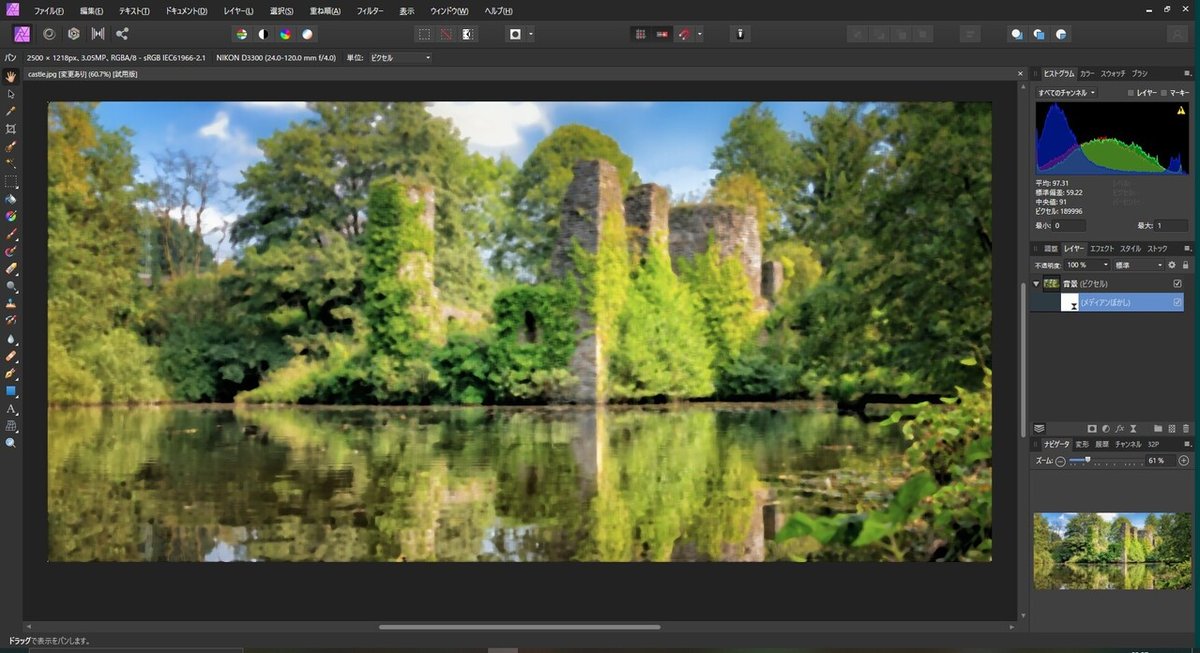
Task: Switch to the Tone Mapping persona
Action: coord(98,33)
